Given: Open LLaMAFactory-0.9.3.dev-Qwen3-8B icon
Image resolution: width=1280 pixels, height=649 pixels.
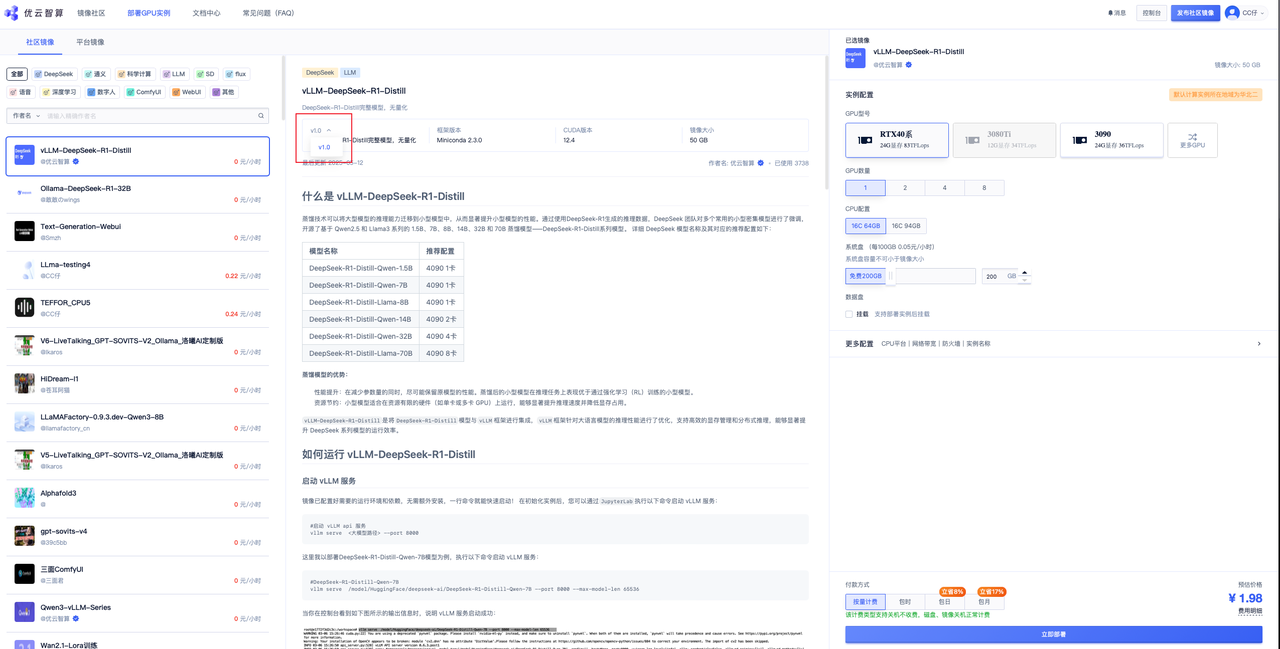Looking at the screenshot, I should (24, 421).
